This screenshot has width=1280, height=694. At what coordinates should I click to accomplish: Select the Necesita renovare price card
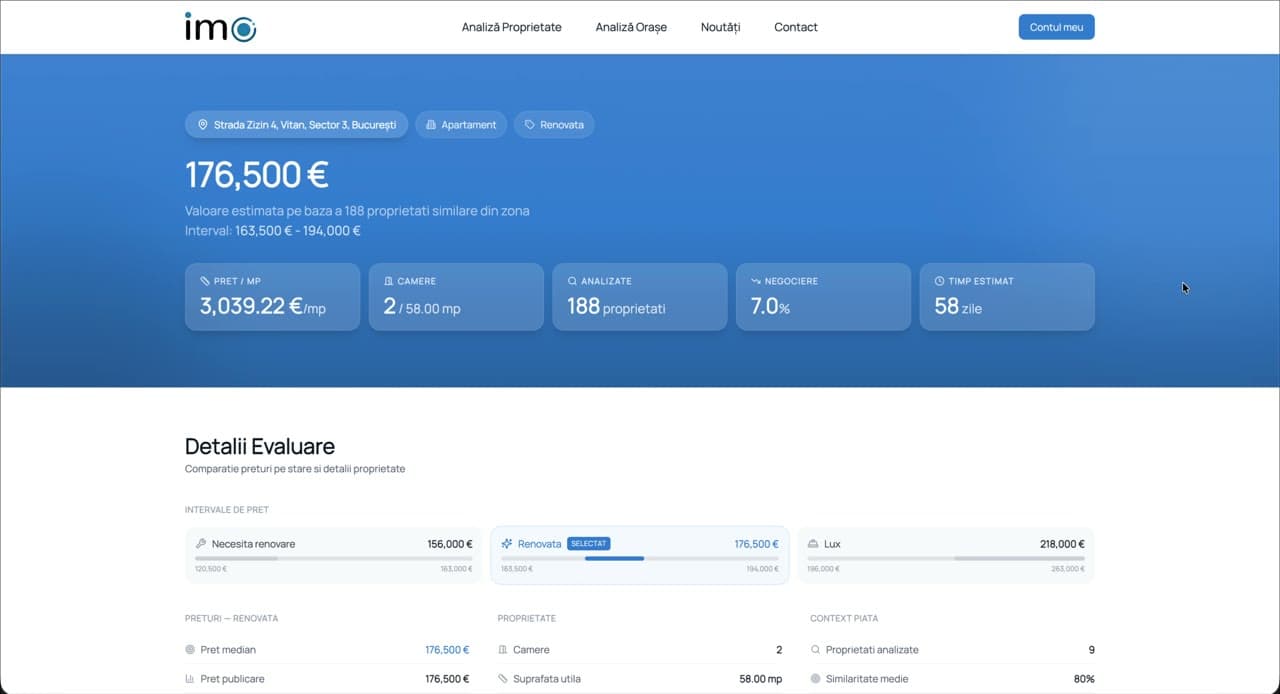[334, 555]
